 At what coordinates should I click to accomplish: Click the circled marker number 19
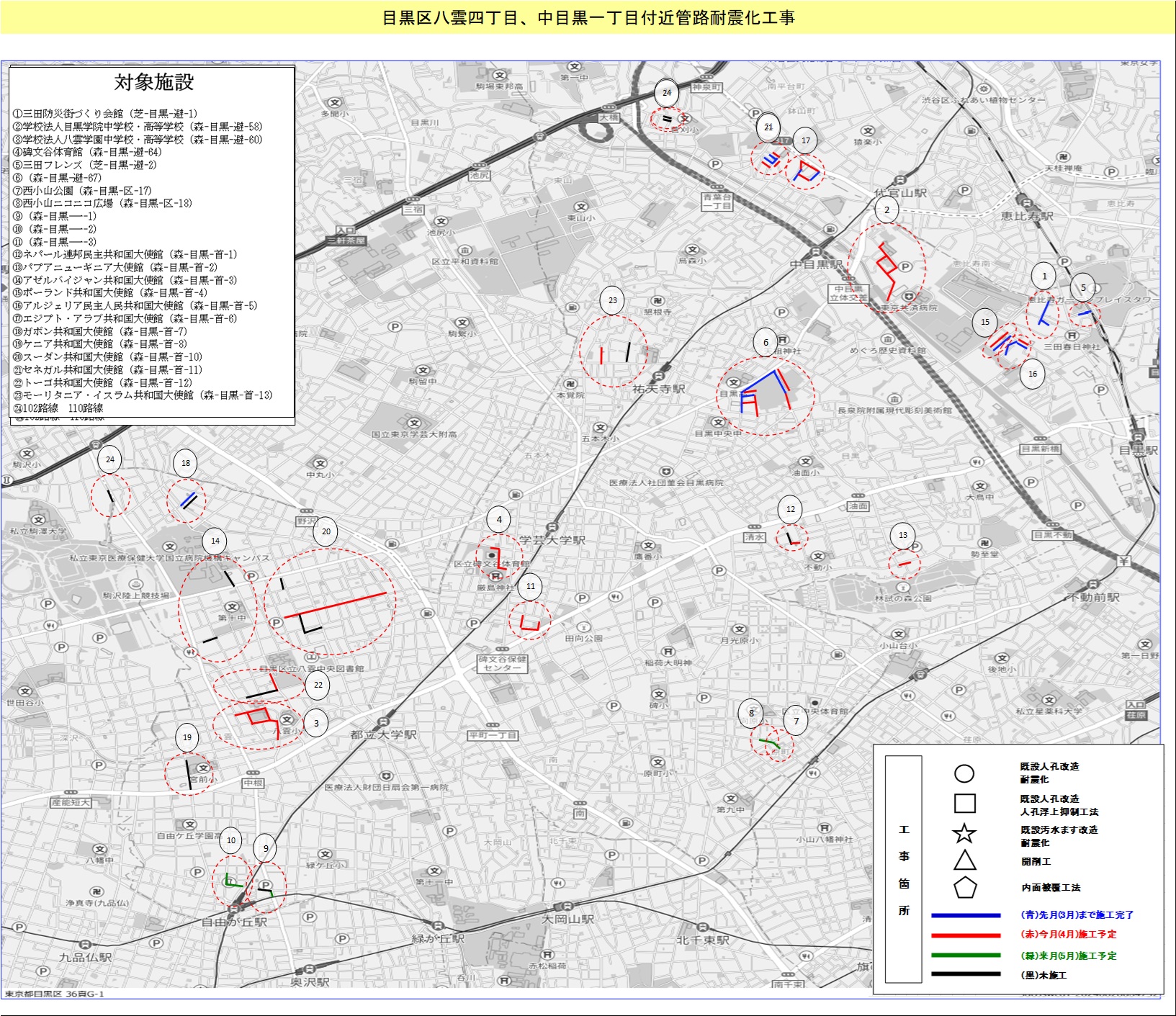(187, 737)
